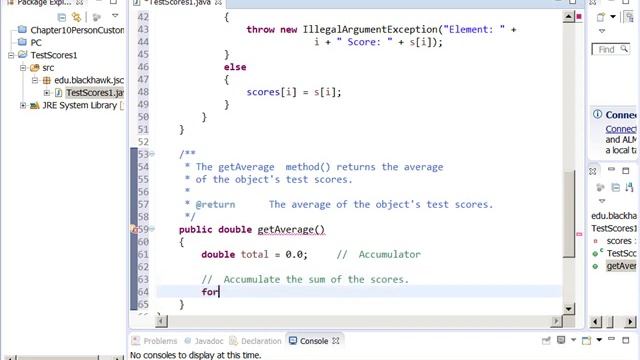Click the getAverage() method name
The width and height of the screenshot is (640, 360).
(291, 229)
